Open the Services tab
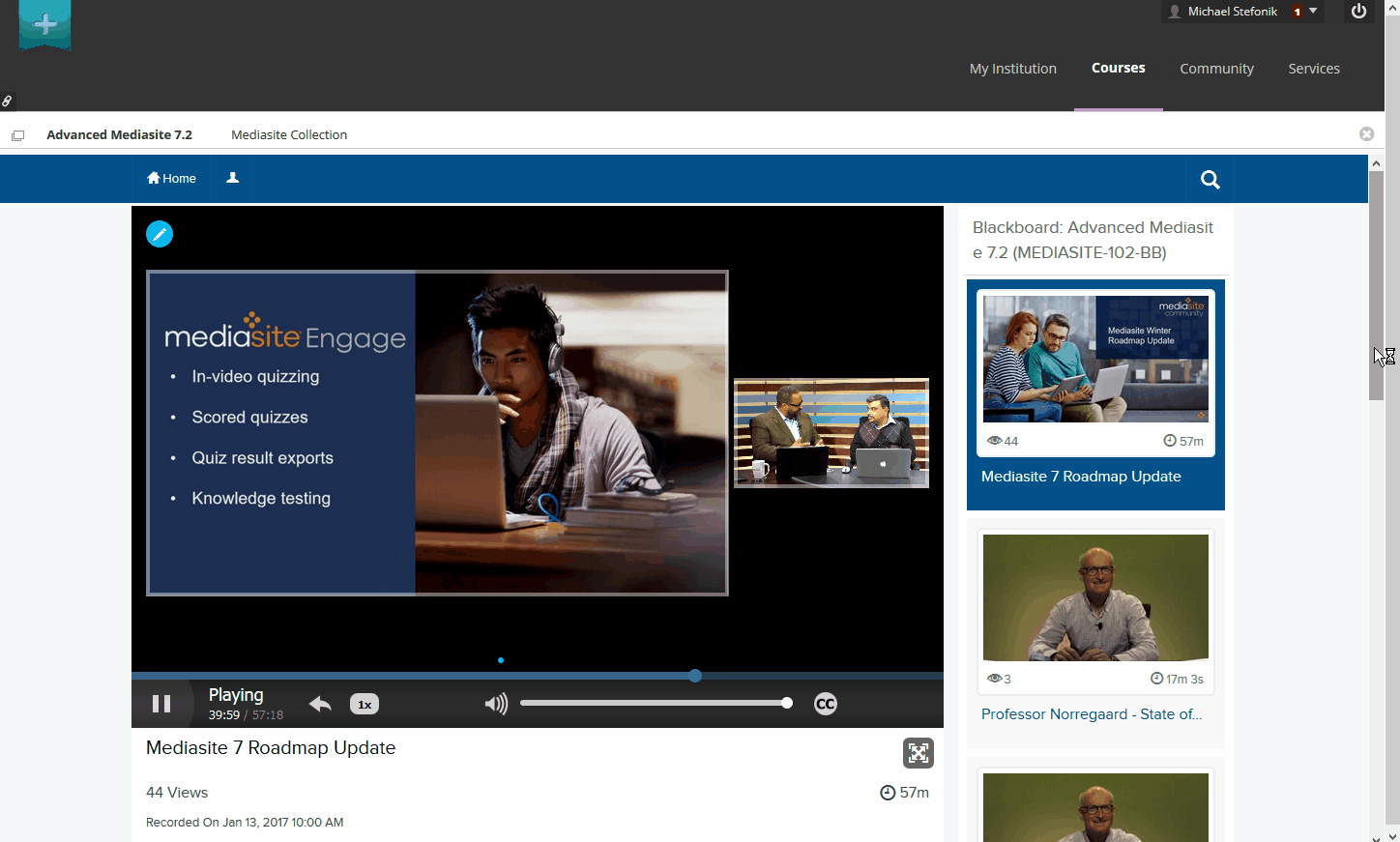 click(1314, 69)
